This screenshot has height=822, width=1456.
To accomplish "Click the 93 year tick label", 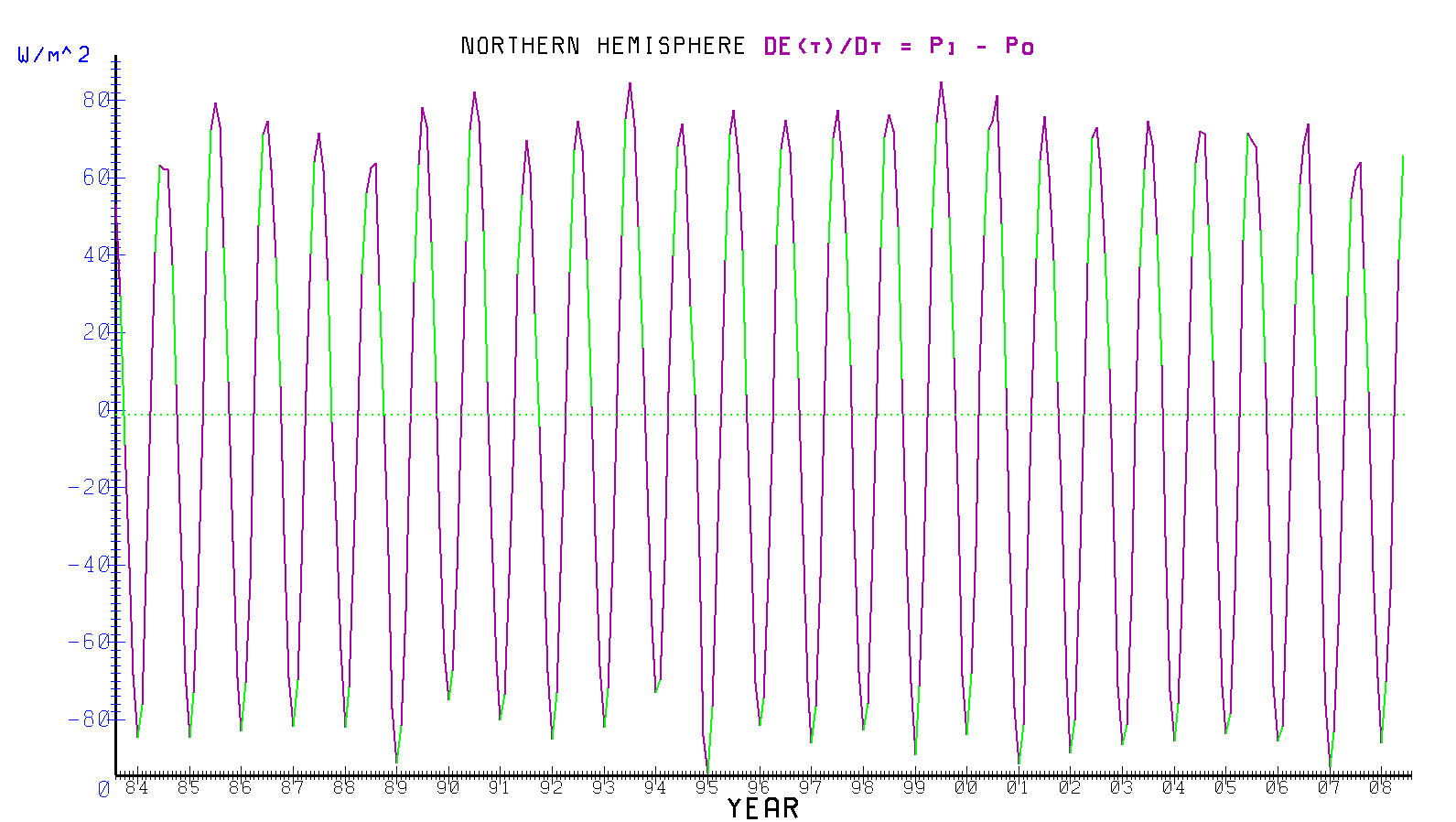I will coord(603,787).
